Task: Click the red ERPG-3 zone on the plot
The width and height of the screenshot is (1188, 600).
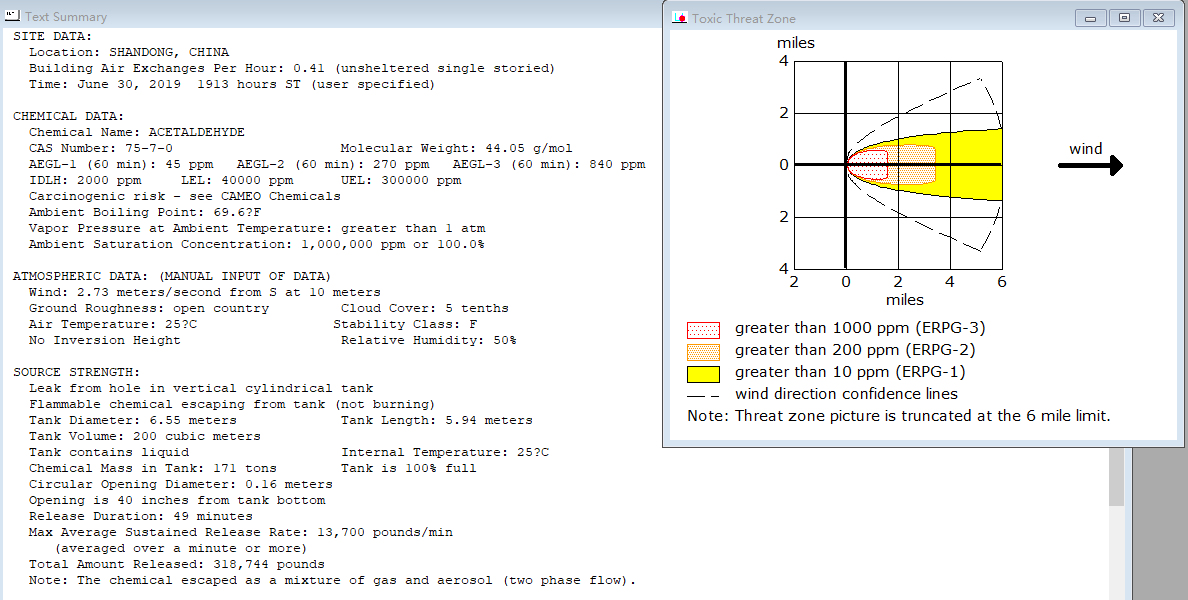Action: [868, 164]
